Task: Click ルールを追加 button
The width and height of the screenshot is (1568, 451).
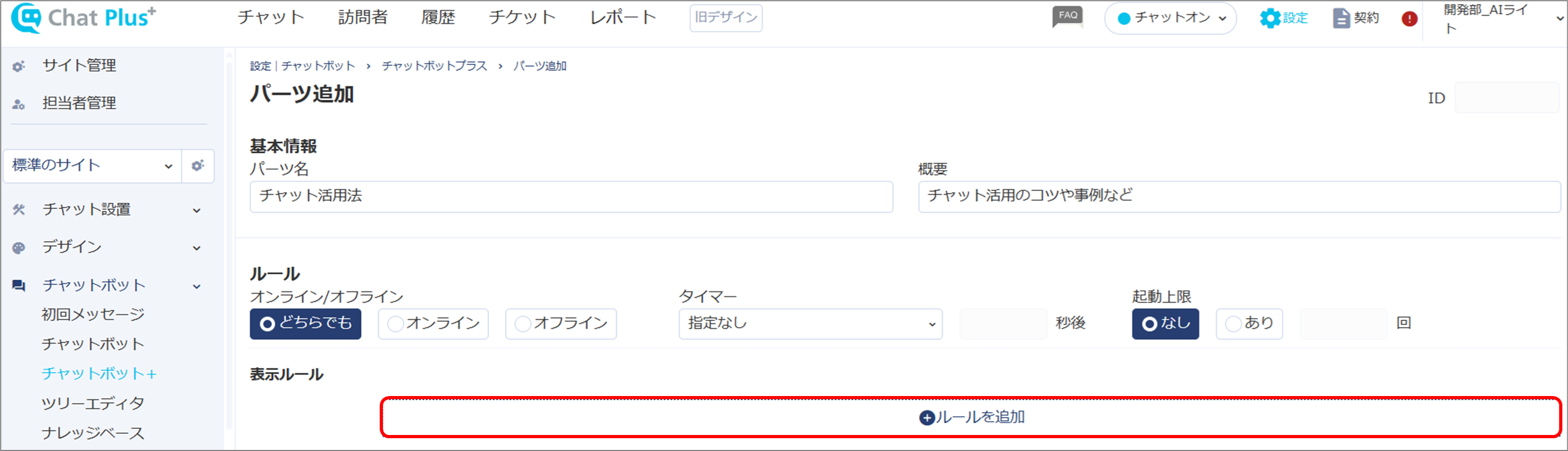Action: tap(971, 417)
